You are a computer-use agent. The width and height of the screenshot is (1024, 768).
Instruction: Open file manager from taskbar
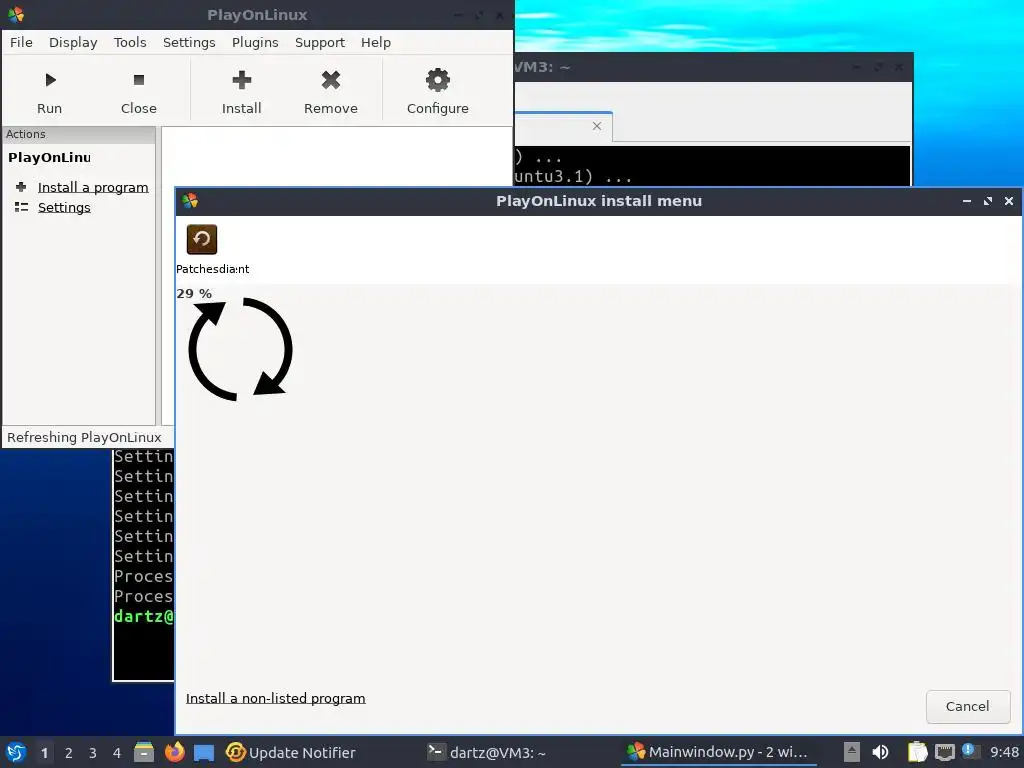click(x=144, y=752)
